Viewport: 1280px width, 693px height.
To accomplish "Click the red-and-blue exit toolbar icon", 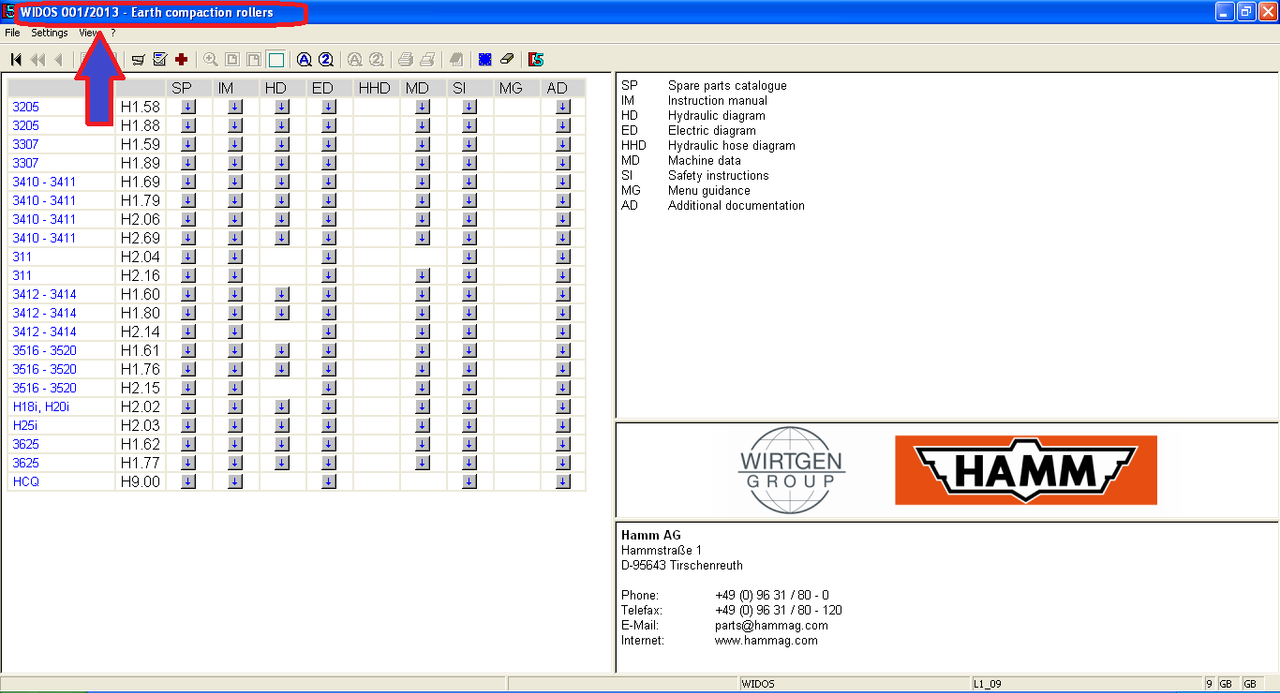I will 536,59.
